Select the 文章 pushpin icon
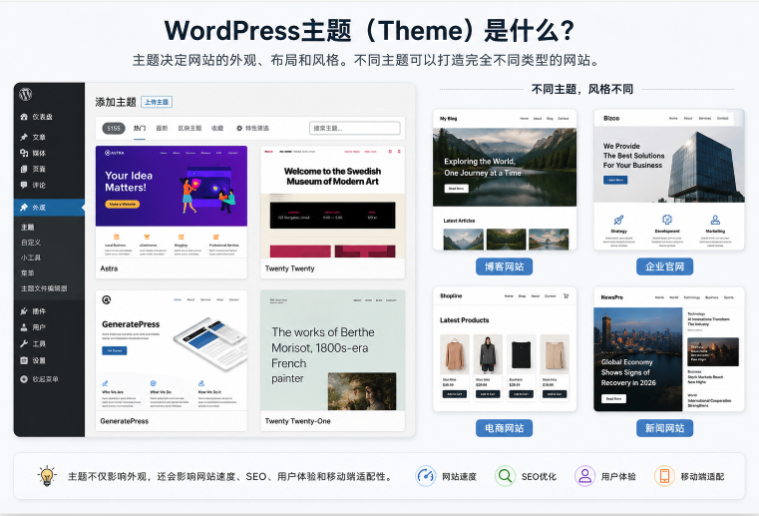The width and height of the screenshot is (759, 516). [x=24, y=137]
